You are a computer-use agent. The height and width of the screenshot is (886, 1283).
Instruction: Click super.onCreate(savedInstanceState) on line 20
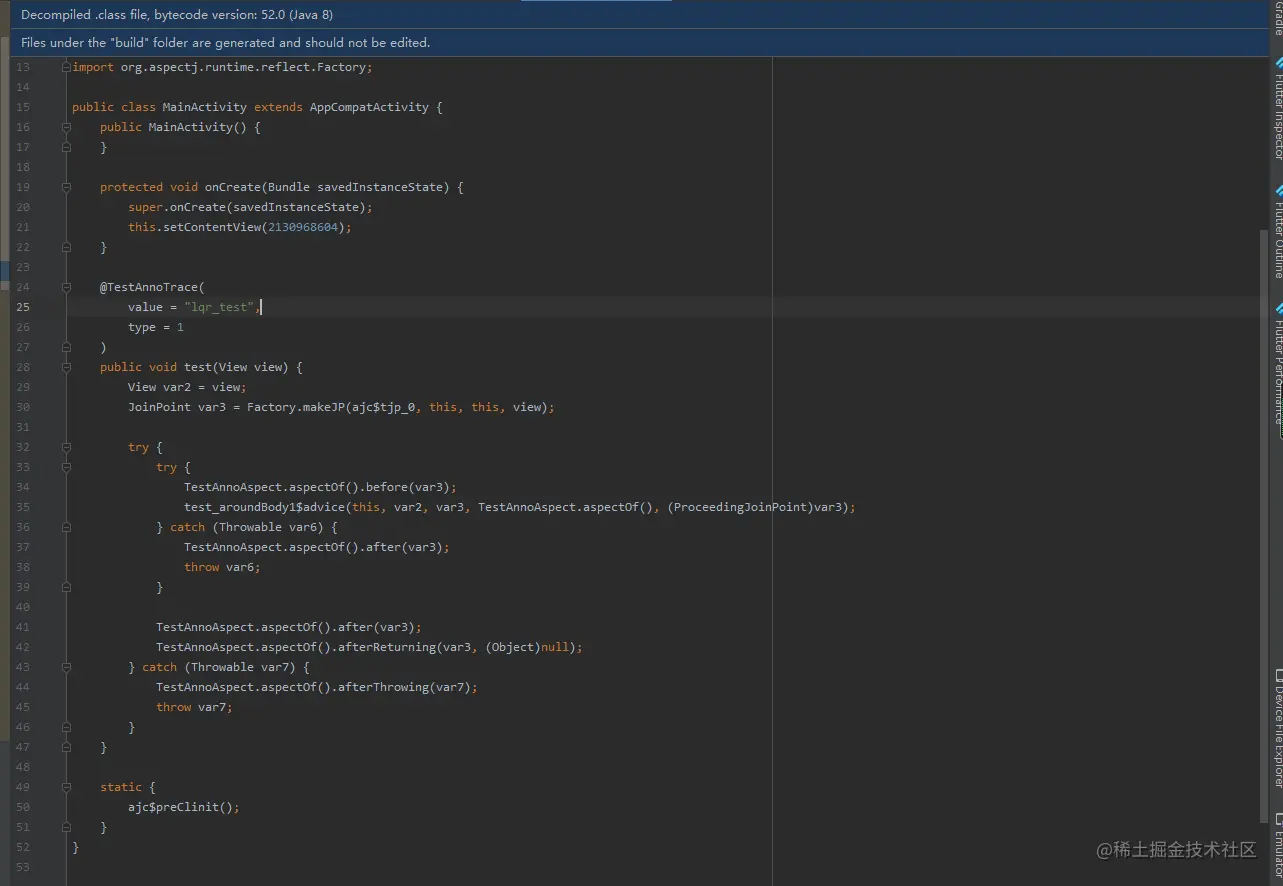pyautogui.click(x=250, y=207)
